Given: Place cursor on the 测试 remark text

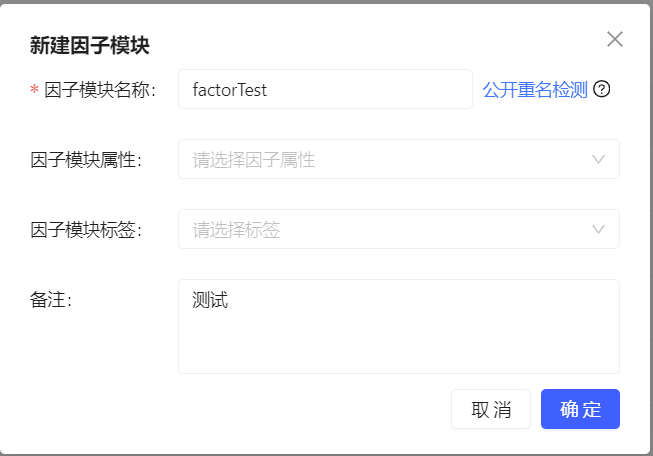Looking at the screenshot, I should tap(210, 299).
